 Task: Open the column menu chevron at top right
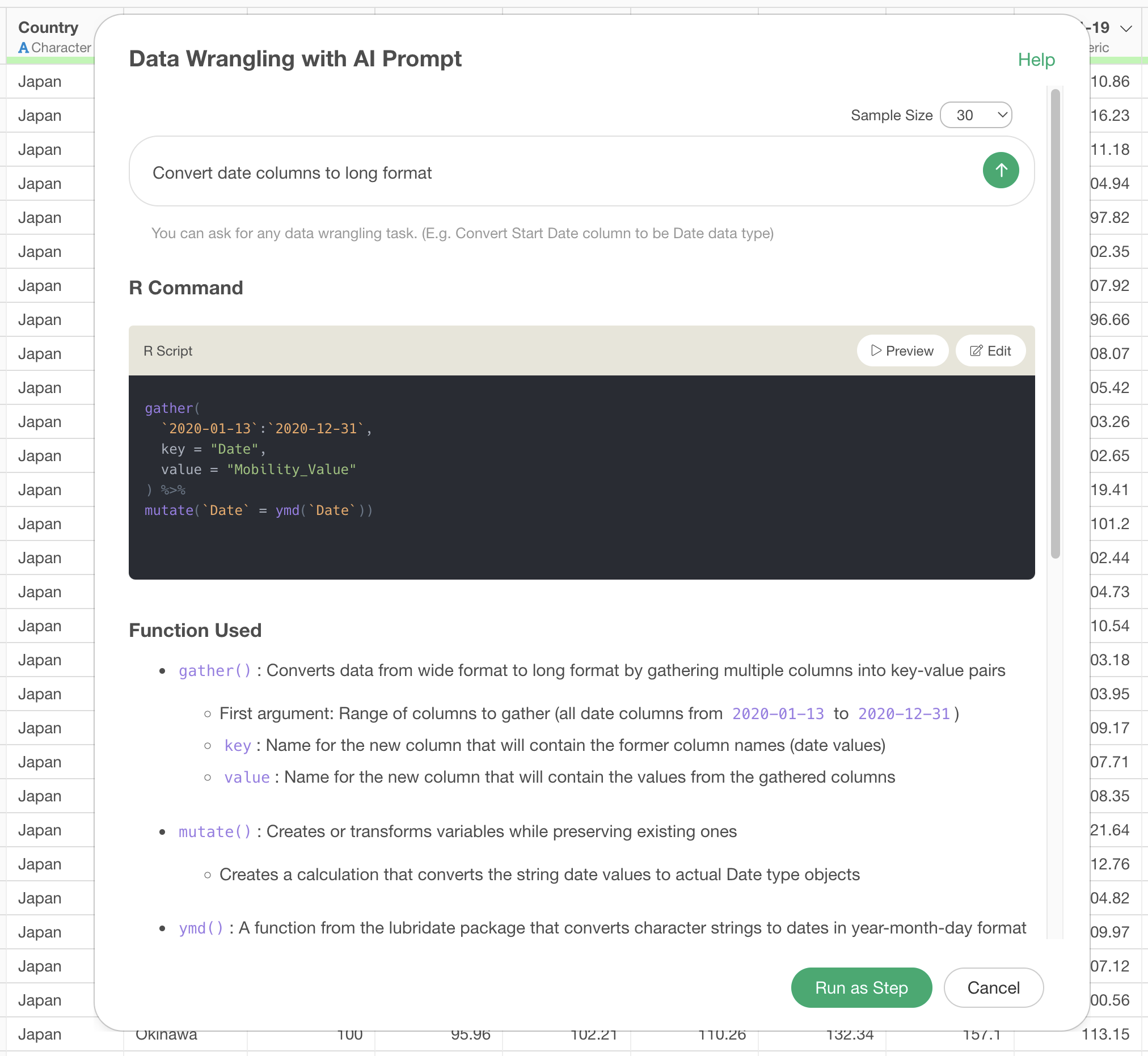pos(1126,28)
